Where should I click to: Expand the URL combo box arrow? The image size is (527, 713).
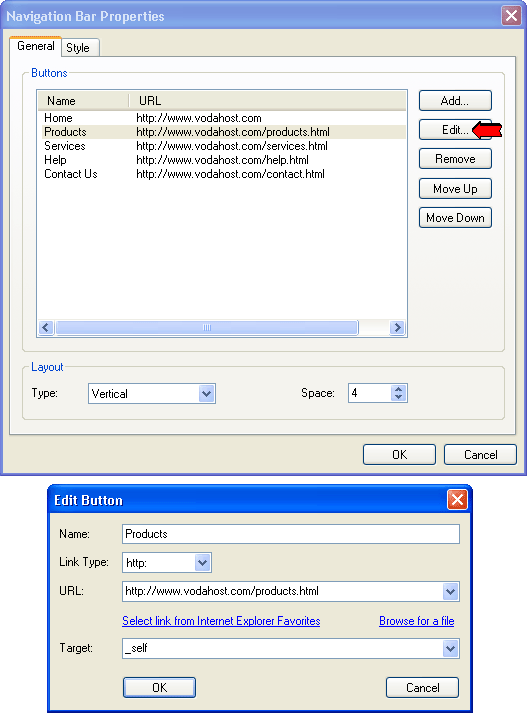pos(450,592)
